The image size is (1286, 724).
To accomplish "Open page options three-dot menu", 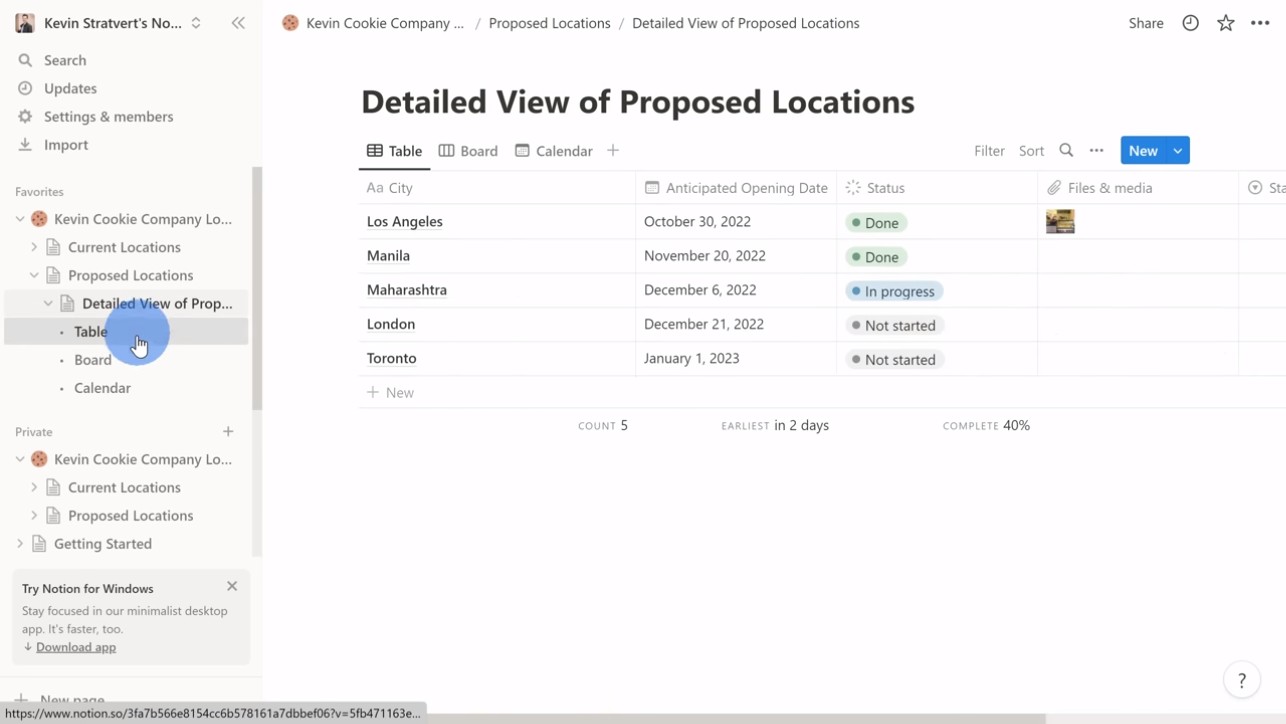I will [1260, 23].
